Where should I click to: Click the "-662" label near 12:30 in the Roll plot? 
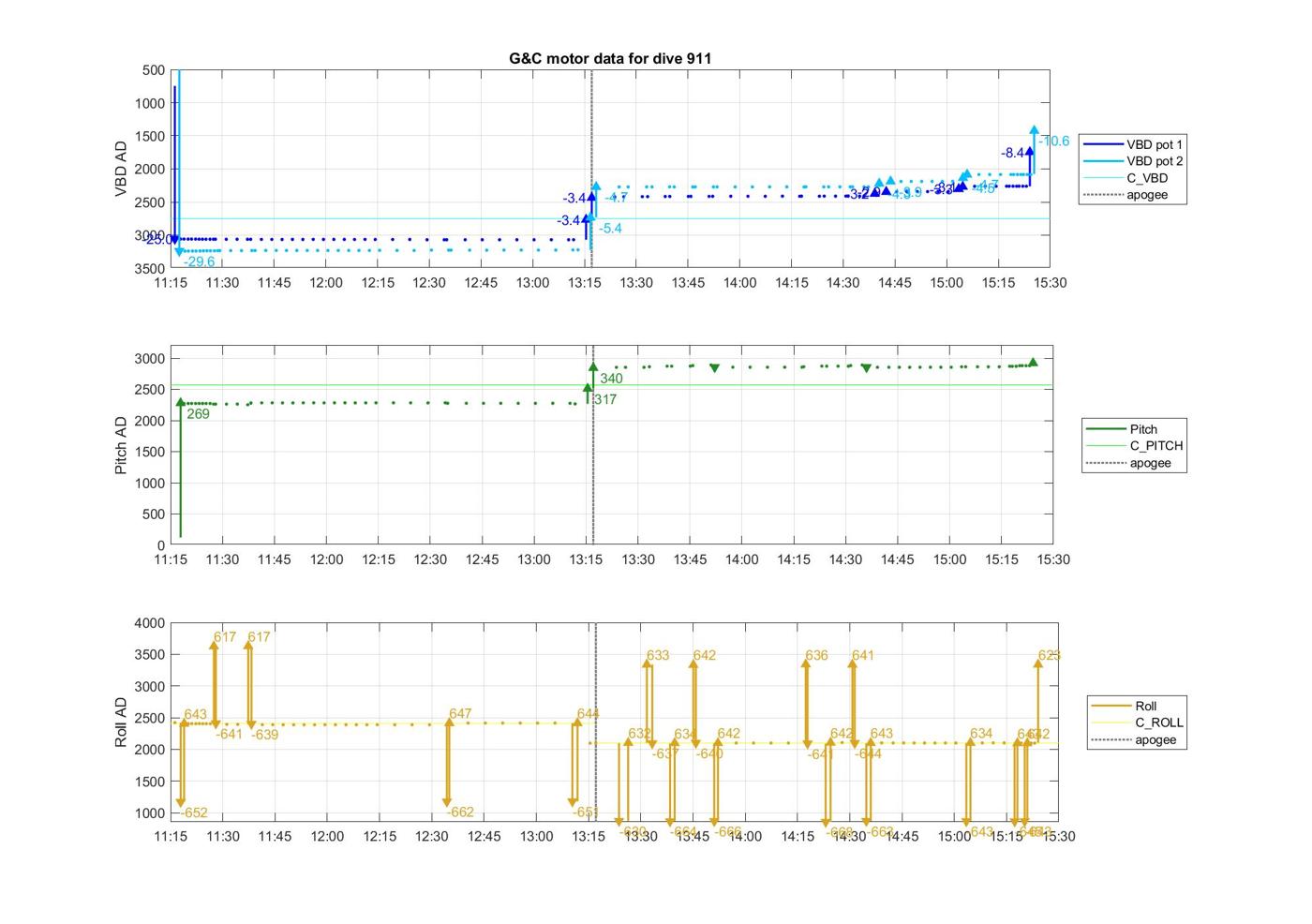tap(460, 812)
